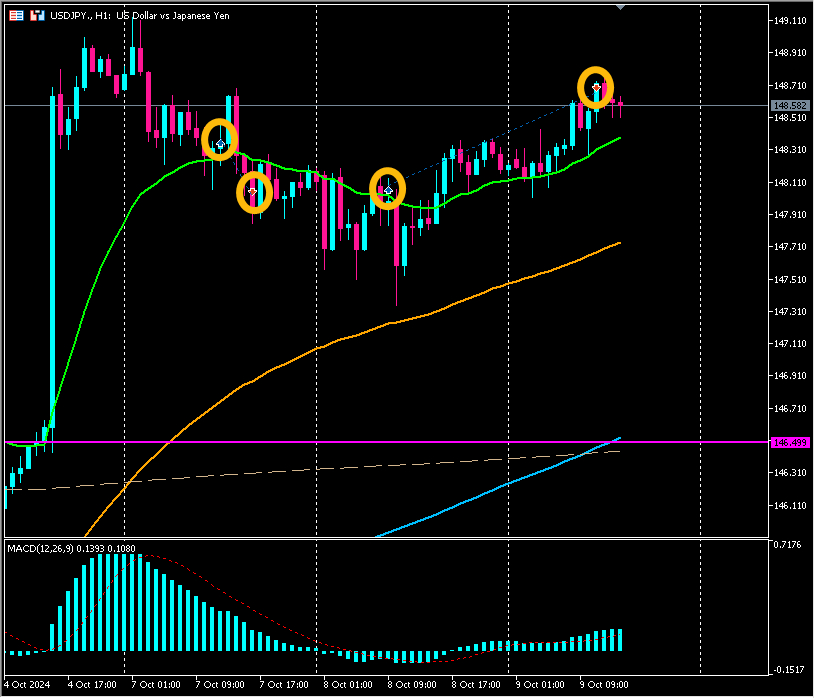The image size is (815, 698).
Task: Select the circled red sell arrow near 148.05
Action: [253, 190]
